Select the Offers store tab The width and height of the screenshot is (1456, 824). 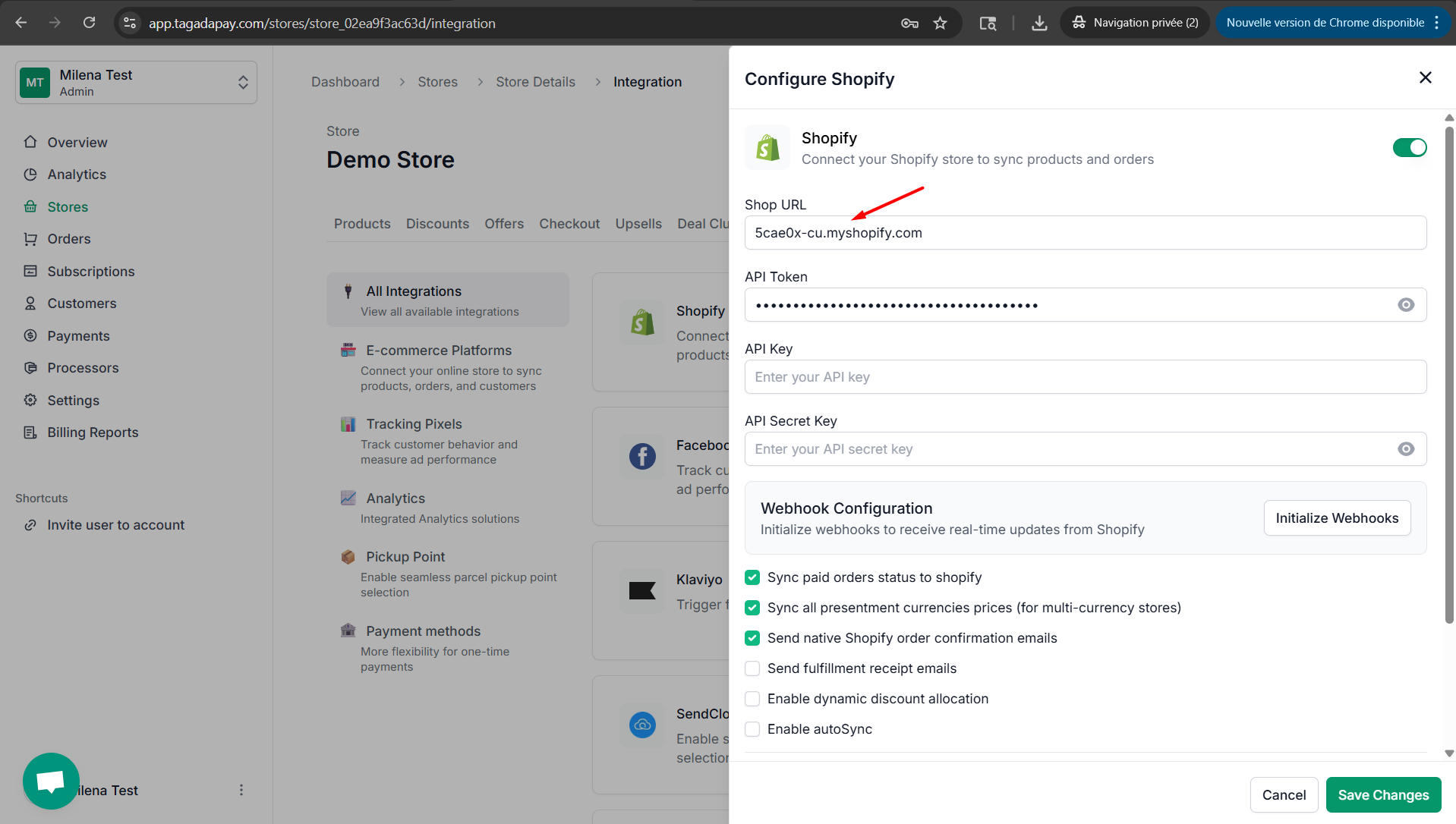[x=504, y=224]
